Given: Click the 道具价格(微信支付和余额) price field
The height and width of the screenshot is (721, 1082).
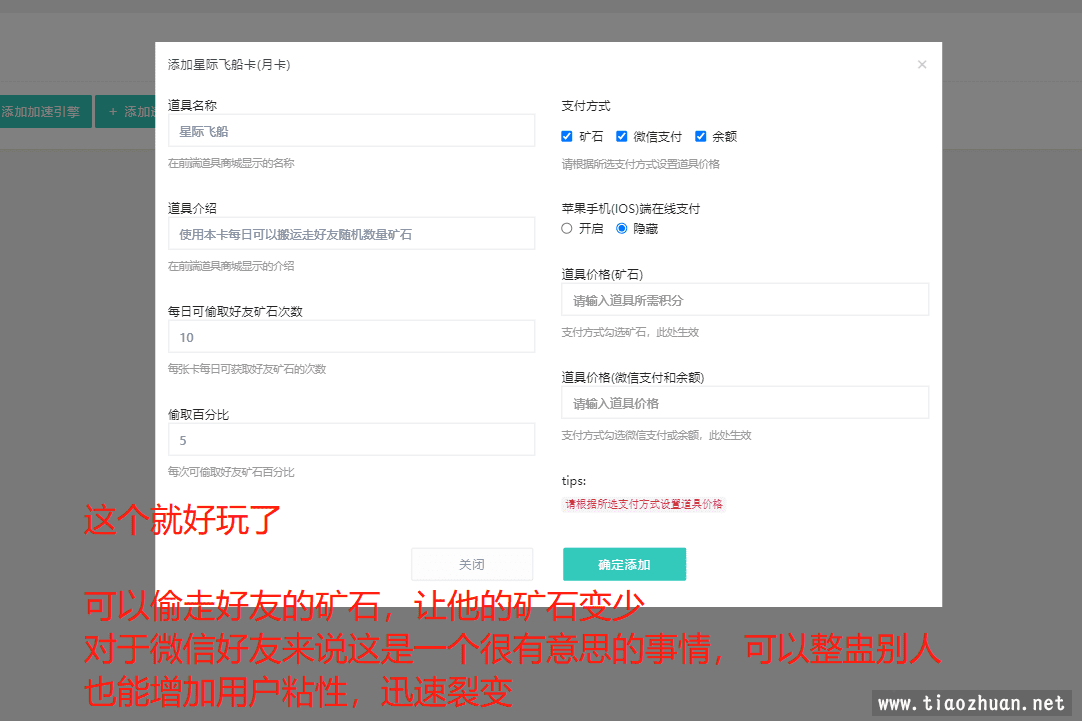Looking at the screenshot, I should pyautogui.click(x=745, y=403).
